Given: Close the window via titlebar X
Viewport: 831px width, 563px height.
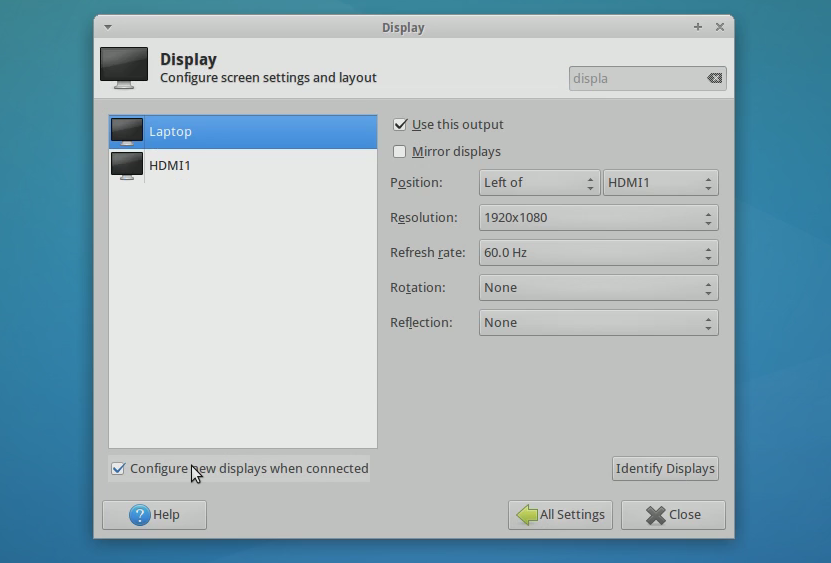Looking at the screenshot, I should pyautogui.click(x=720, y=27).
